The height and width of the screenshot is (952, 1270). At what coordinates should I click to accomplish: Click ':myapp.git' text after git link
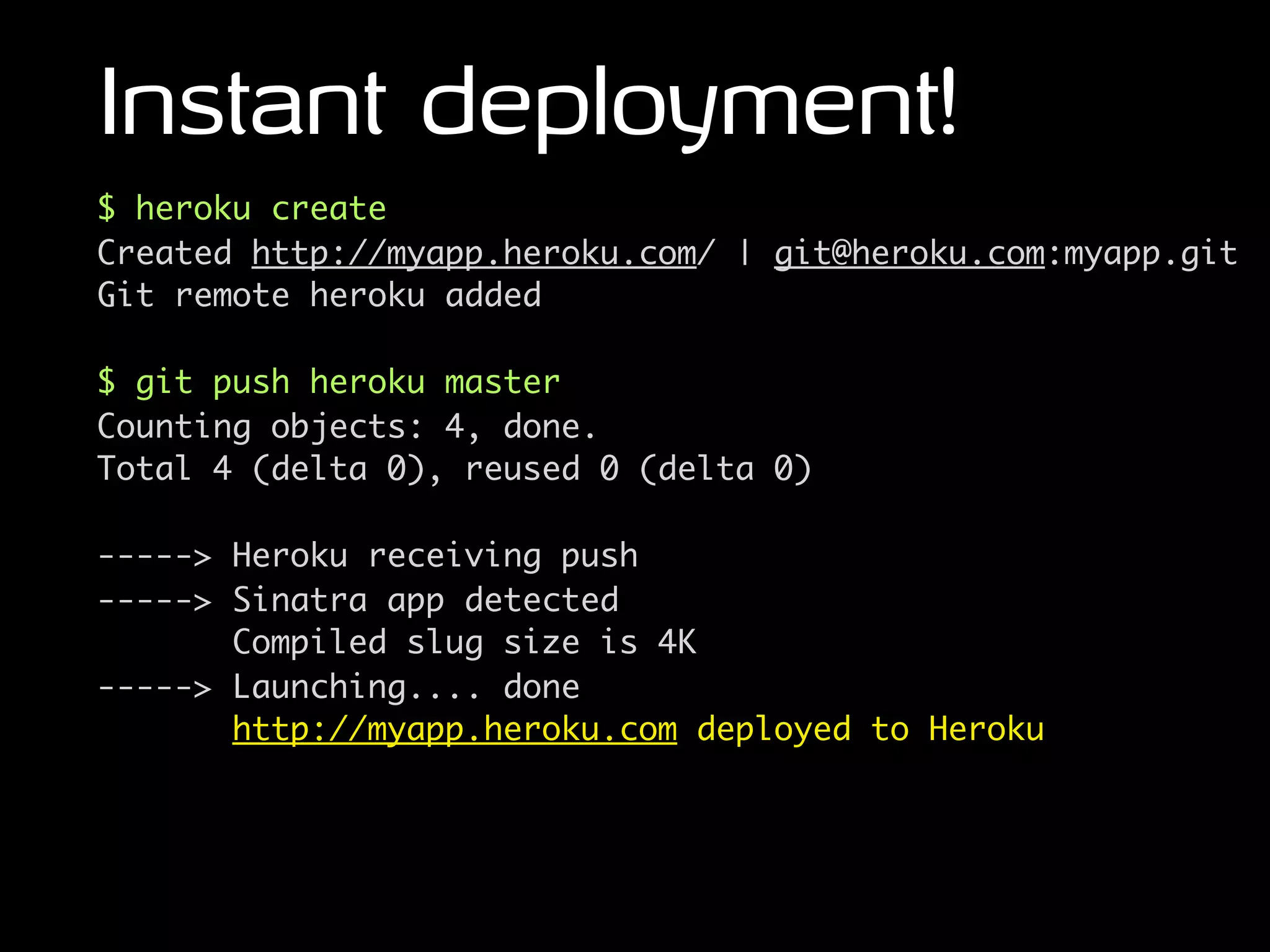click(1142, 254)
